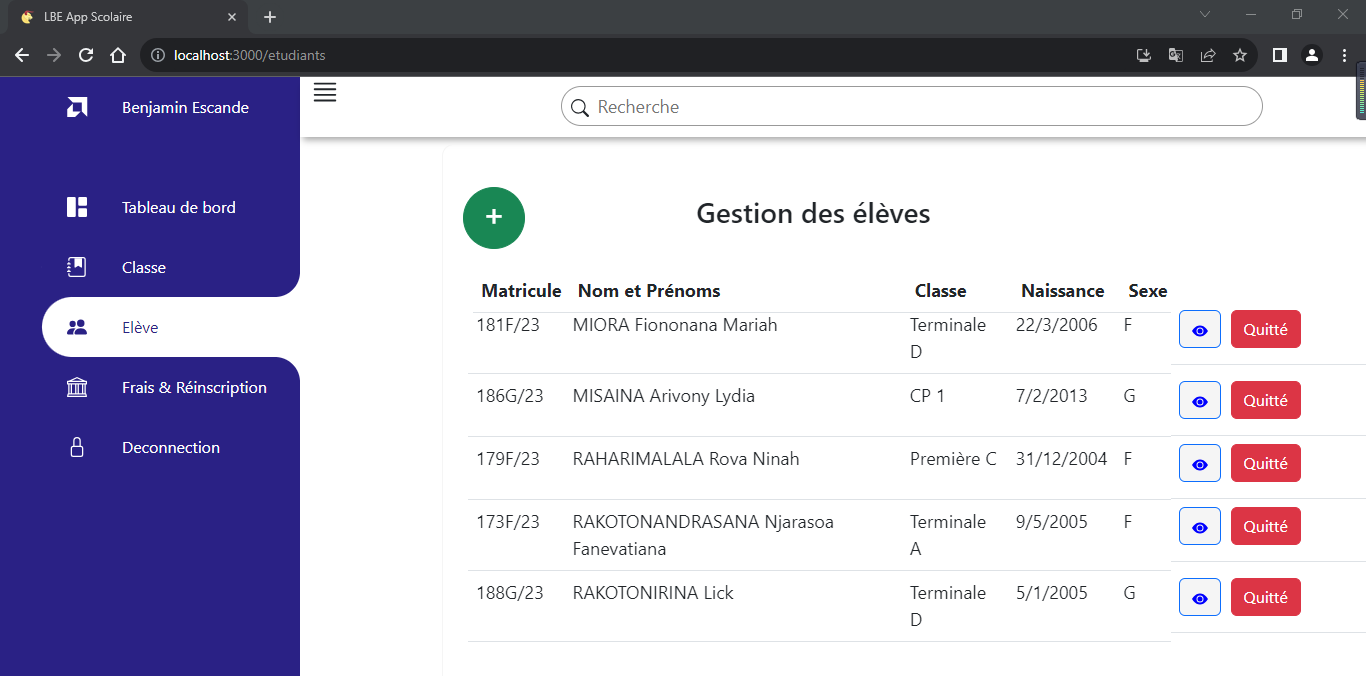Open eye view for RAHARIMALALA Rova Ninah
Image resolution: width=1366 pixels, height=676 pixels.
(x=1199, y=462)
